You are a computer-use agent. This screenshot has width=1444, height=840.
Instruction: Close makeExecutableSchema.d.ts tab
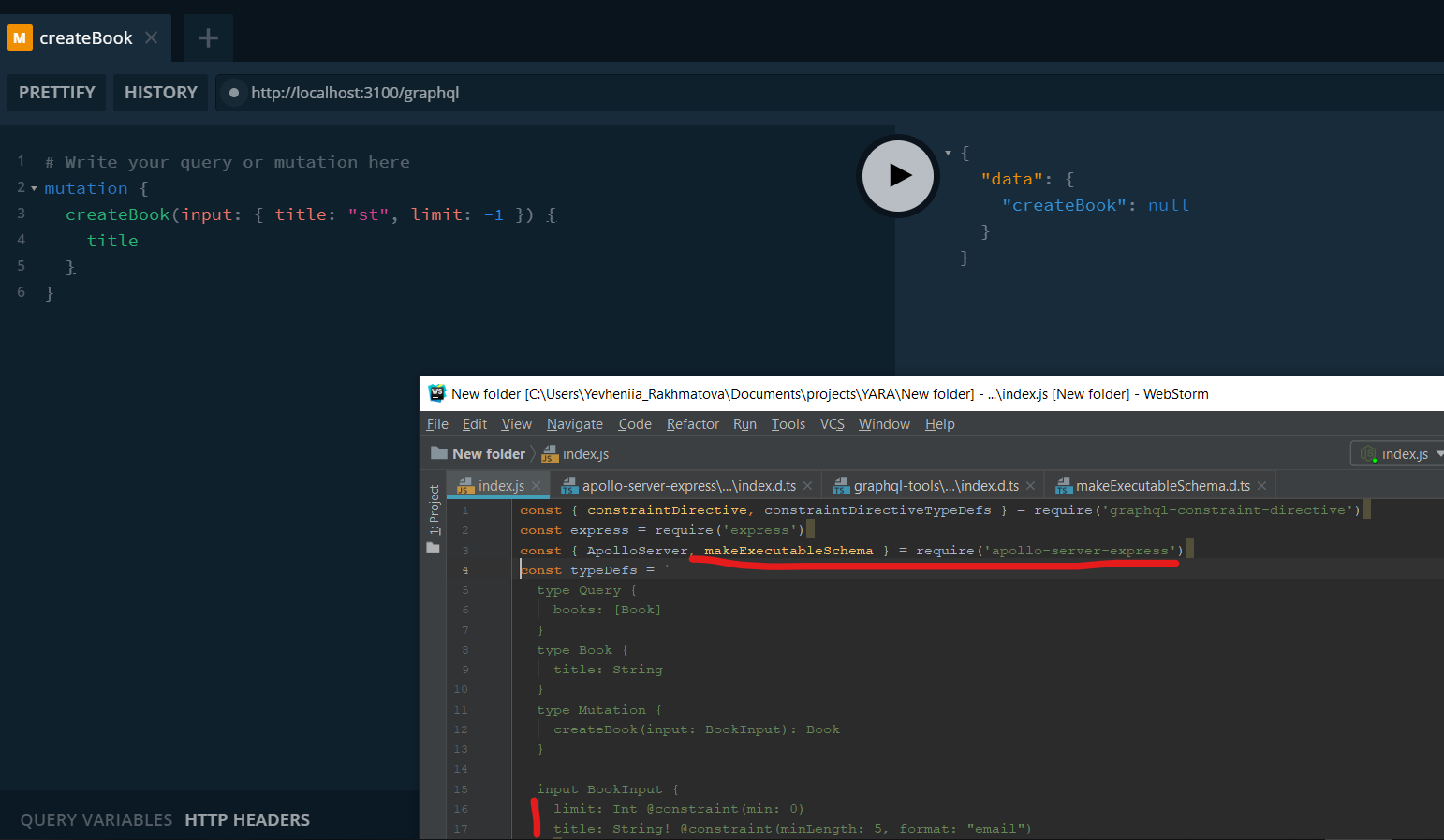point(1261,485)
